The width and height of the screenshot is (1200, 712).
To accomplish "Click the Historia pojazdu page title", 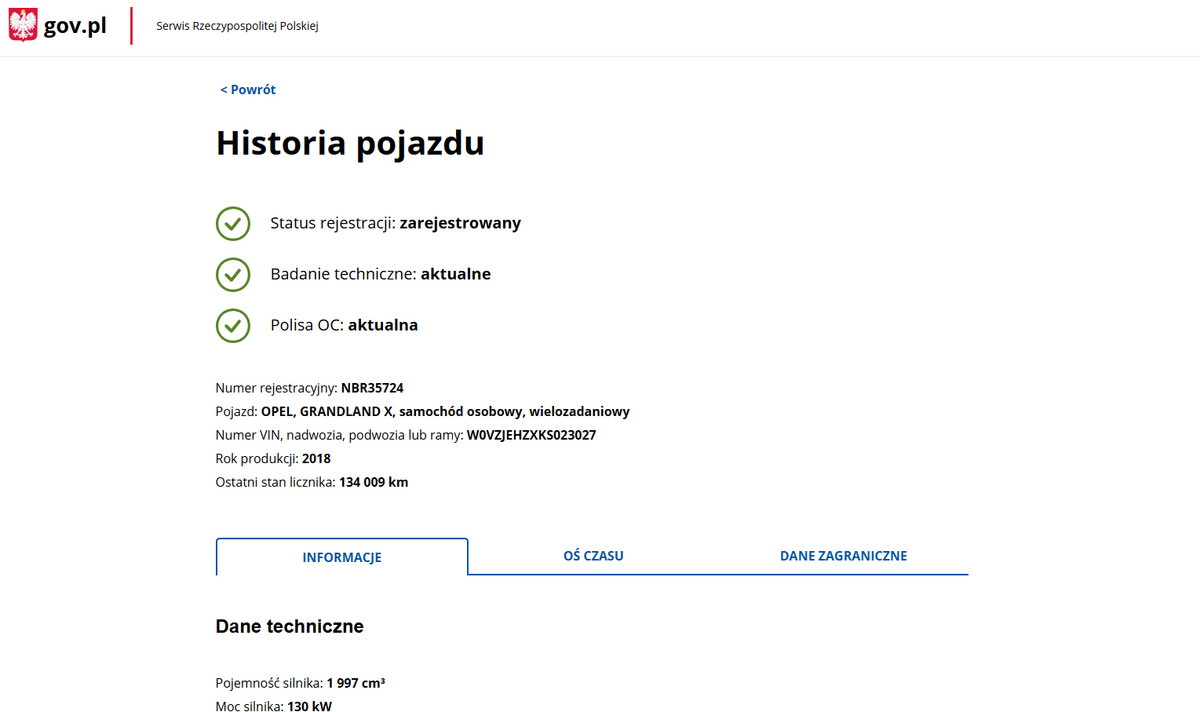I will [350, 142].
